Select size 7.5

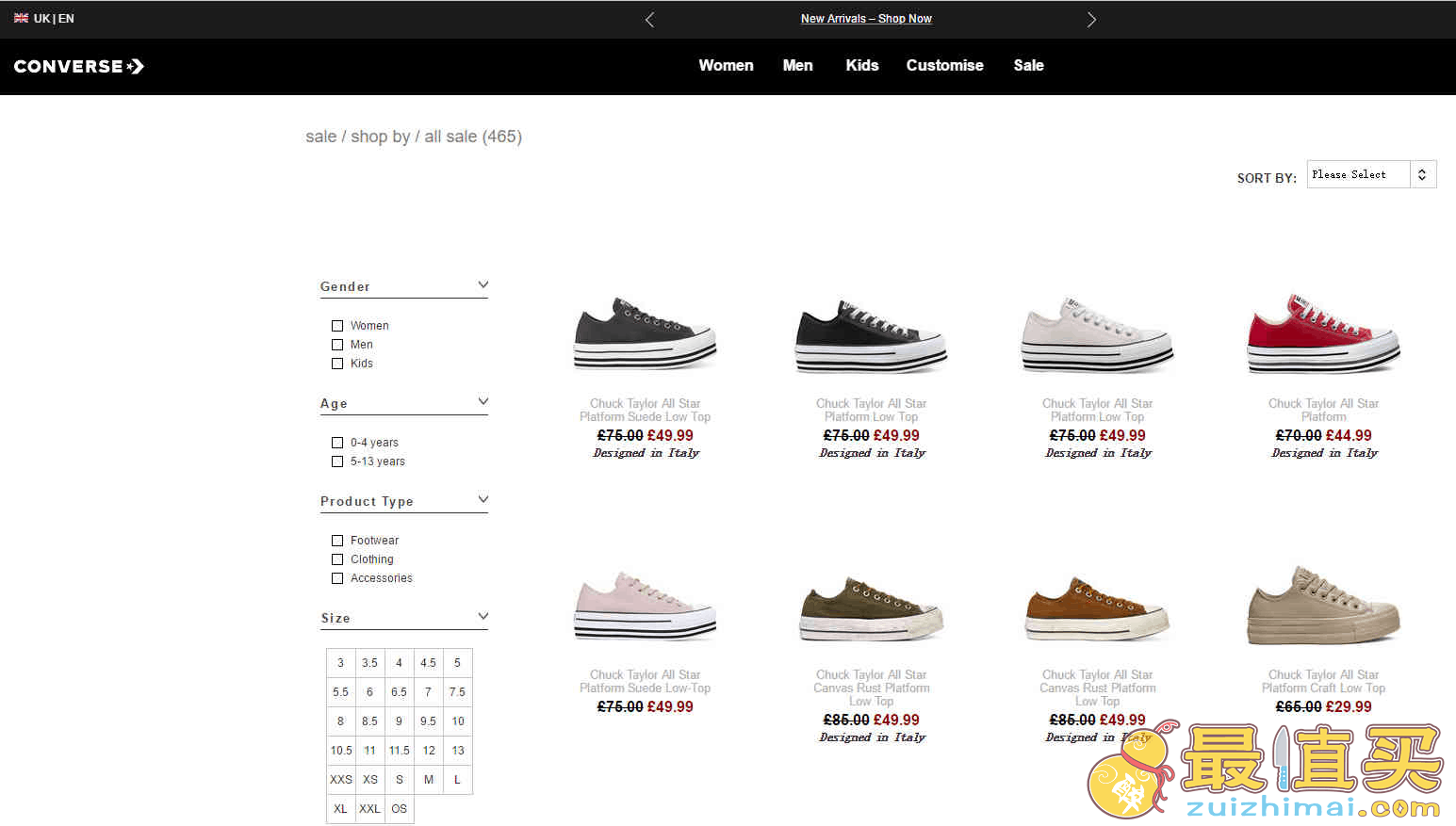(458, 692)
